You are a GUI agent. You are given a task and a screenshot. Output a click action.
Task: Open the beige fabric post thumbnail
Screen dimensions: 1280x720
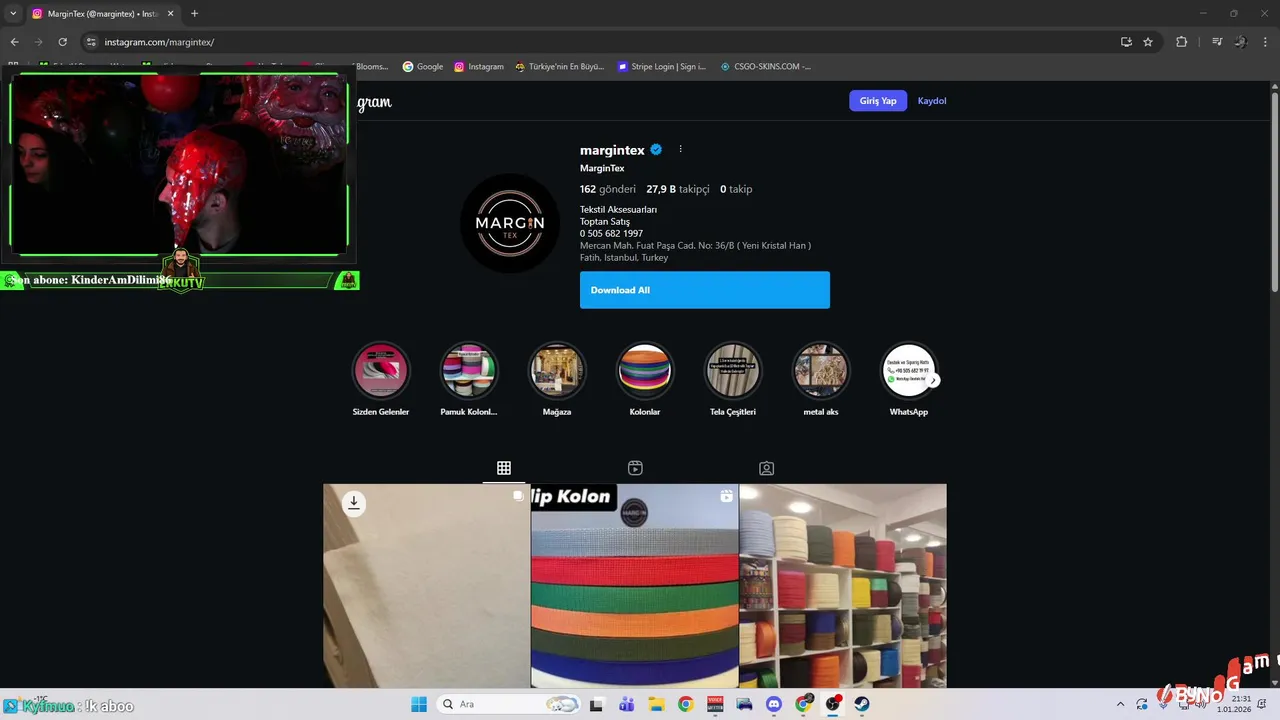[426, 586]
